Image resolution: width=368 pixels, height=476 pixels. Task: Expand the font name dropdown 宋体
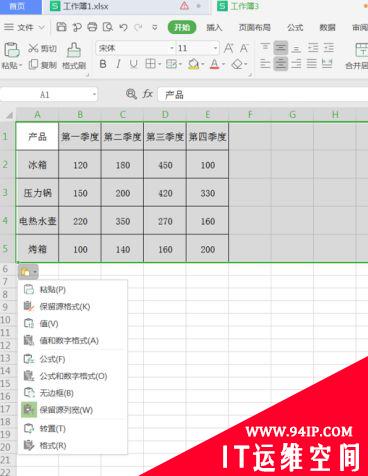tap(136, 48)
